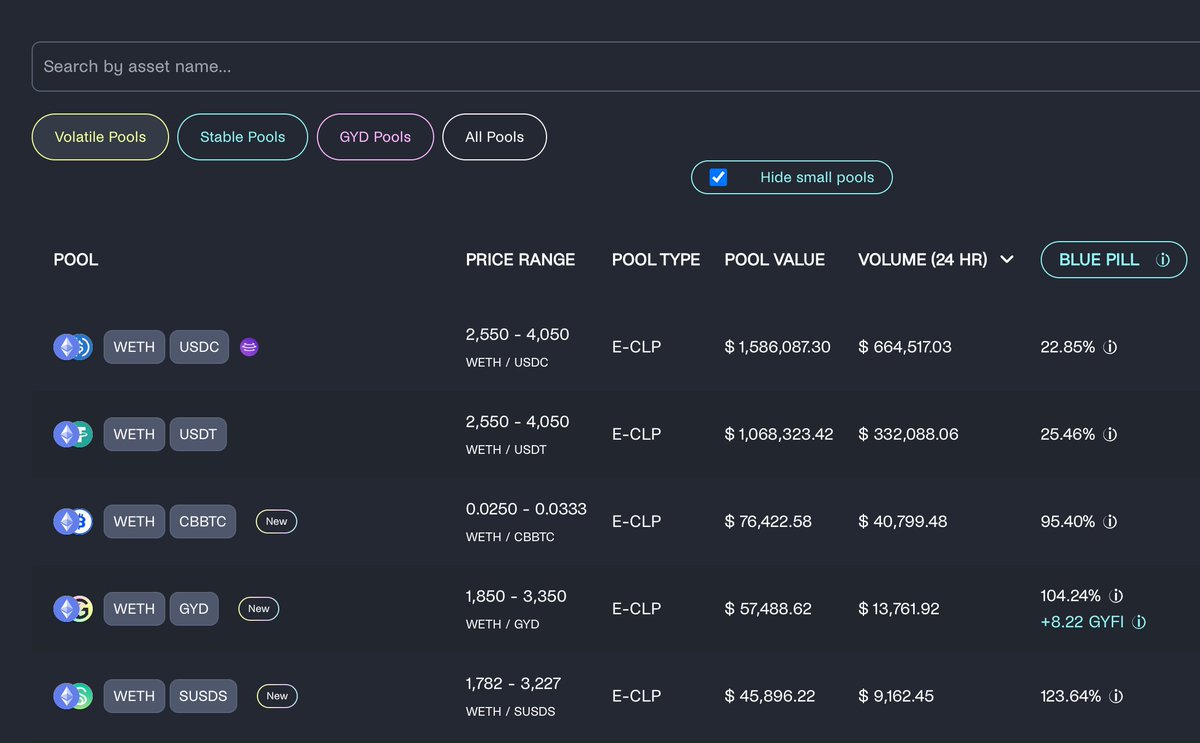Click the VOLUME (24 HR) column header
The image size is (1200, 743).
pyautogui.click(x=923, y=260)
